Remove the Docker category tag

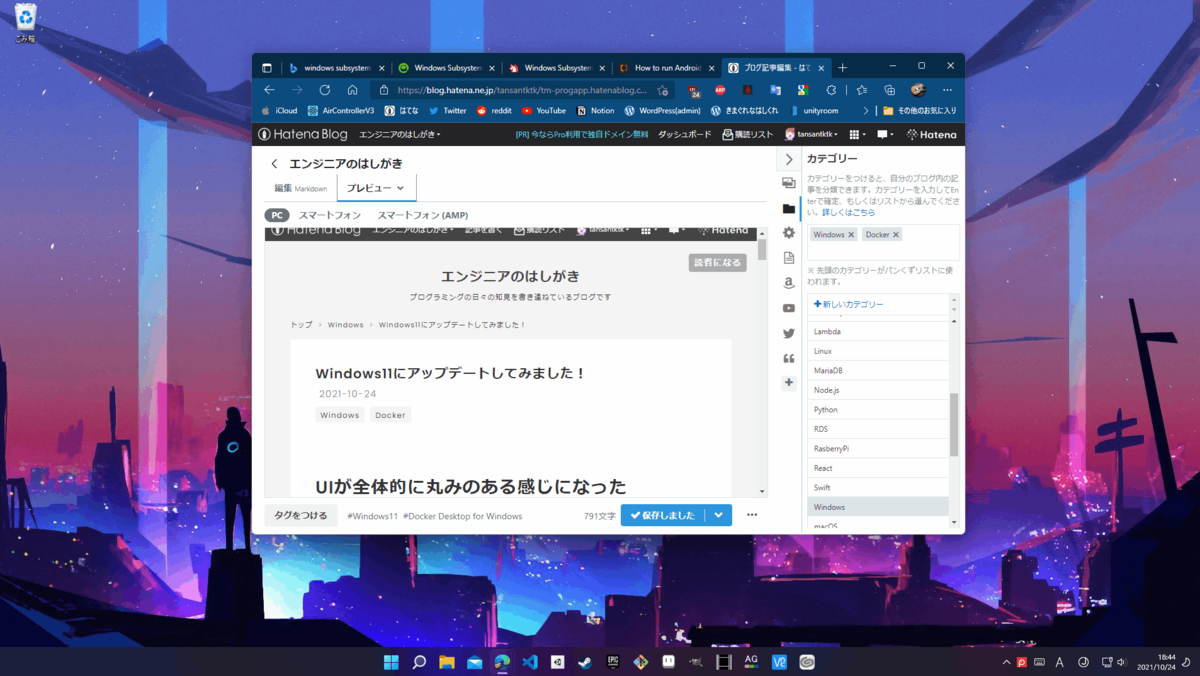pyautogui.click(x=896, y=235)
